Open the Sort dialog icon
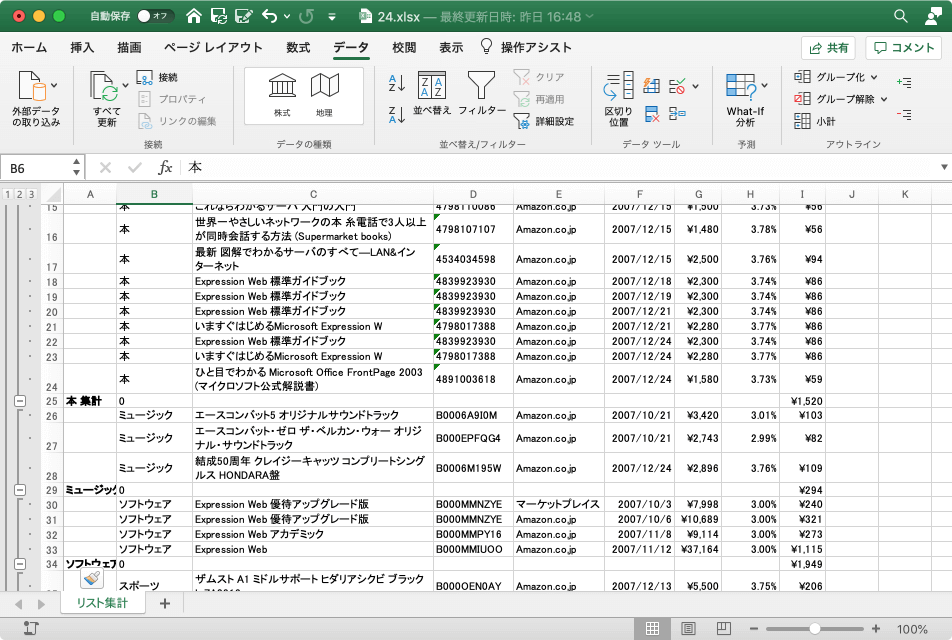Screen dimensions: 952x640 (x=432, y=87)
